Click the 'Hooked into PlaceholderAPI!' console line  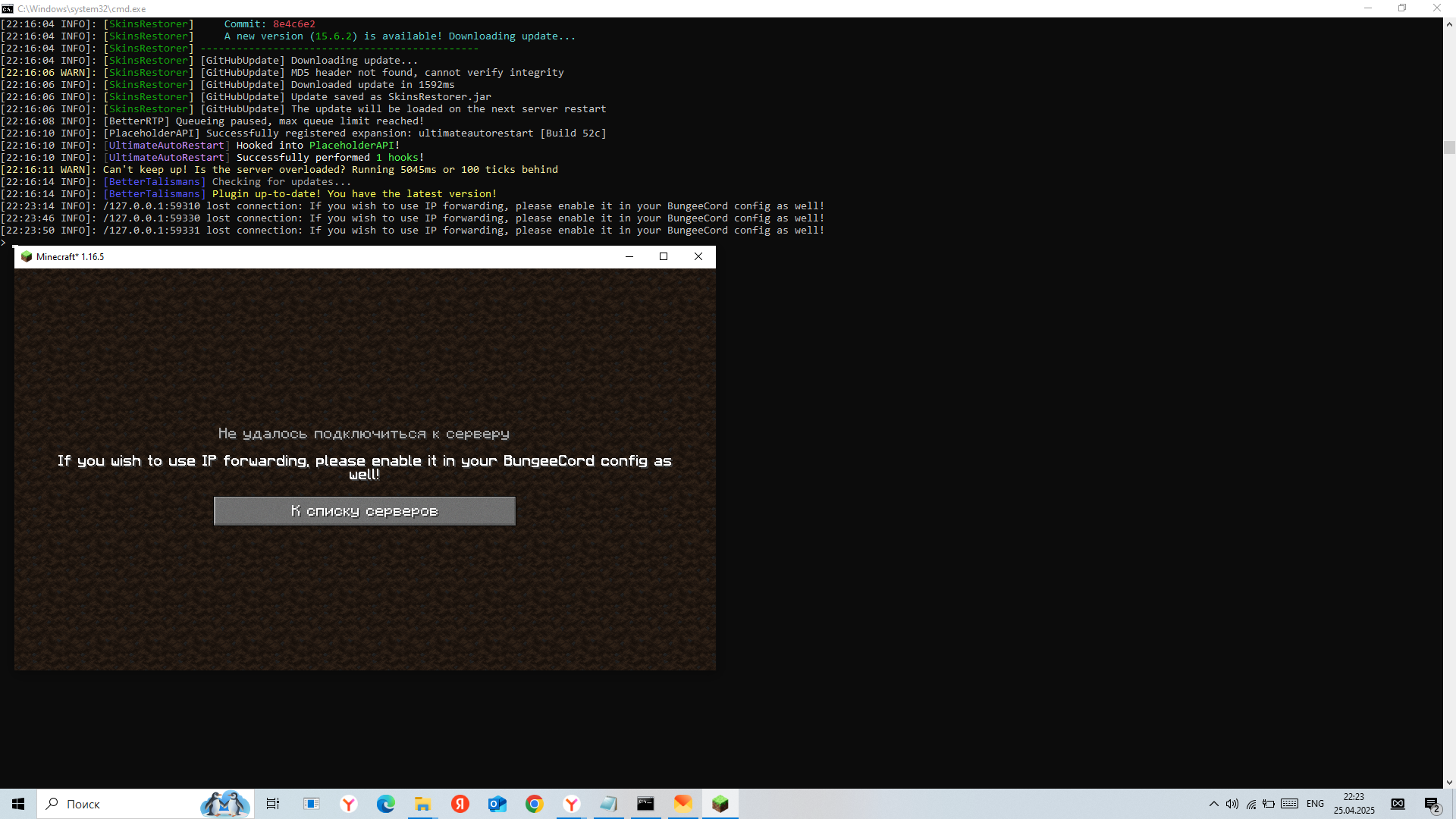tap(200, 146)
